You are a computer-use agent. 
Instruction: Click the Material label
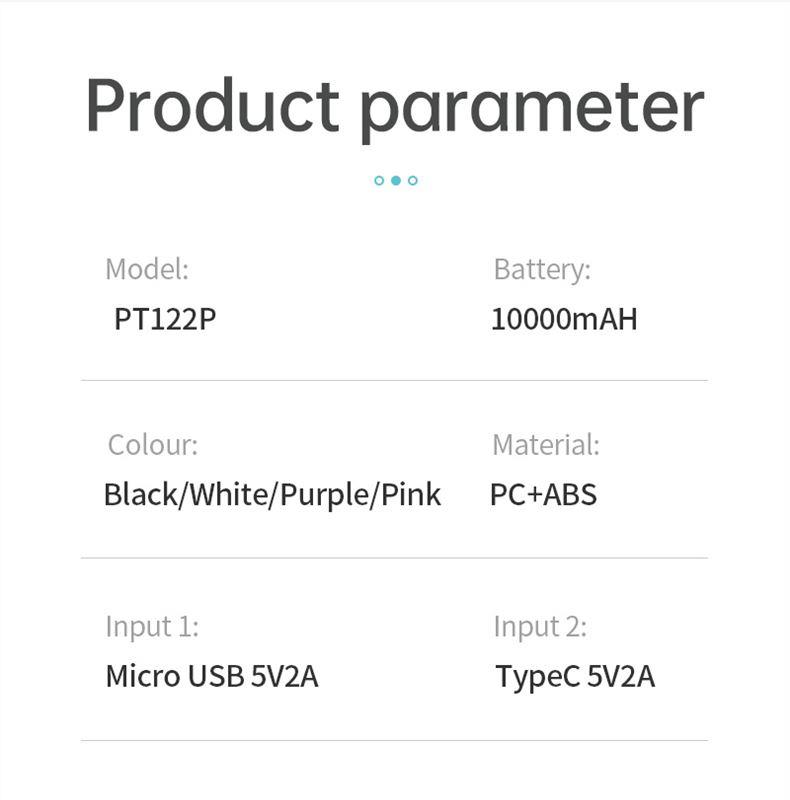click(x=546, y=445)
